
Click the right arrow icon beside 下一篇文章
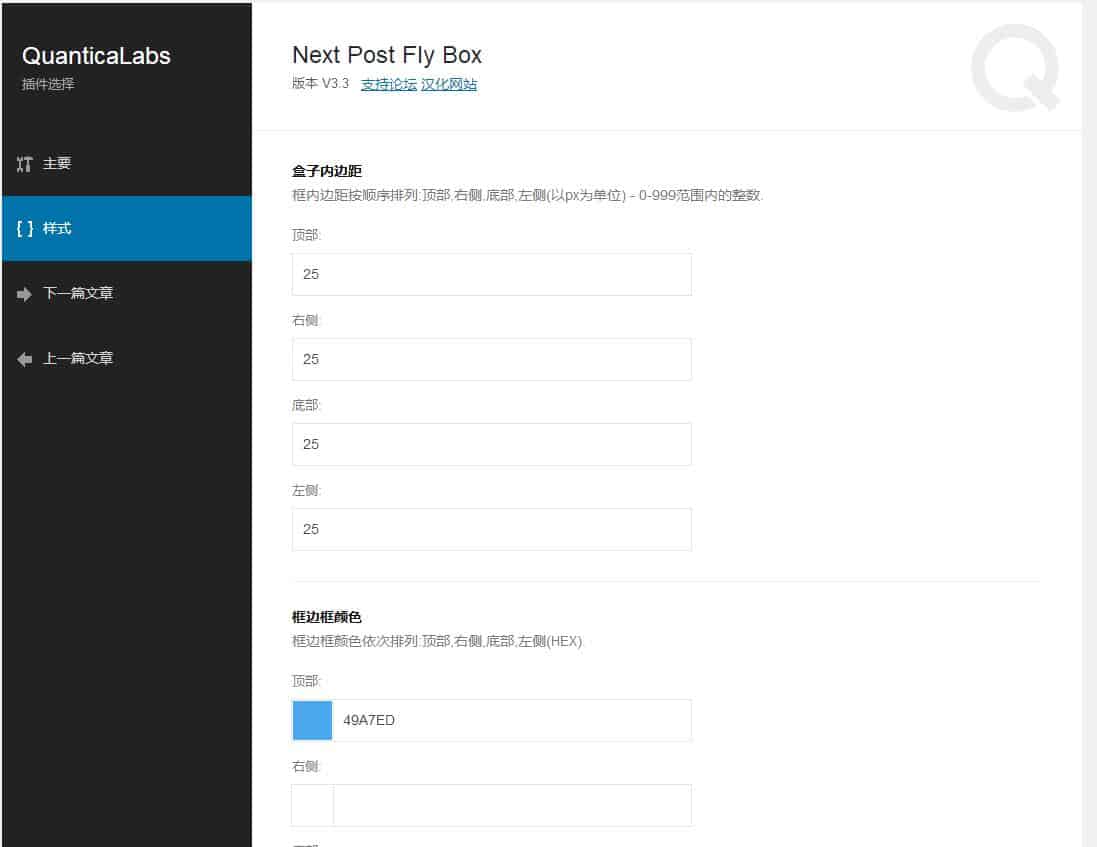[24, 294]
